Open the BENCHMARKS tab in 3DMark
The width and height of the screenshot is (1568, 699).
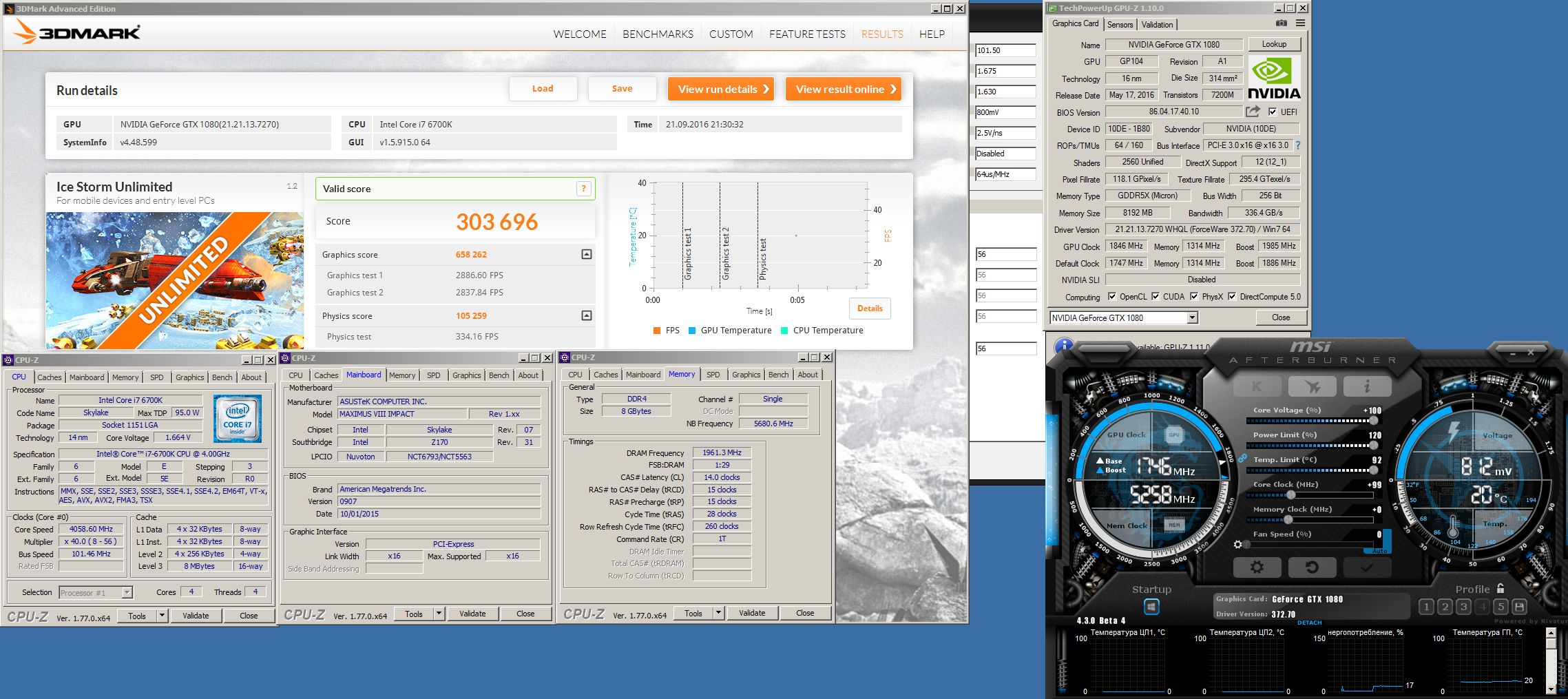pyautogui.click(x=658, y=34)
